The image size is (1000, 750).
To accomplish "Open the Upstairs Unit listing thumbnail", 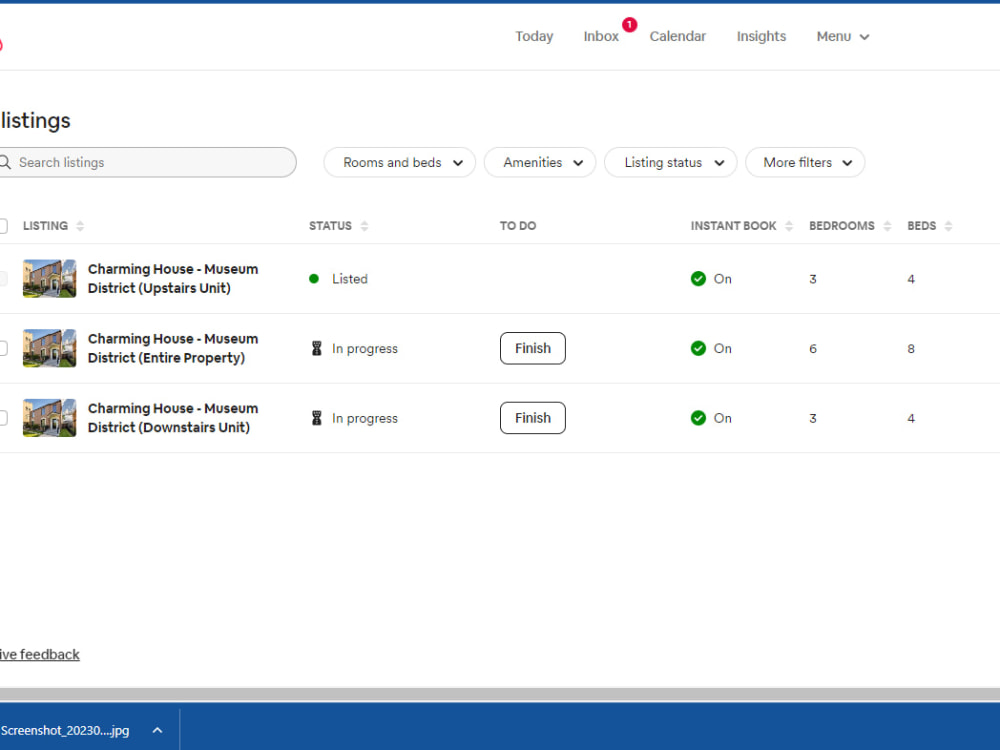I will pyautogui.click(x=49, y=279).
